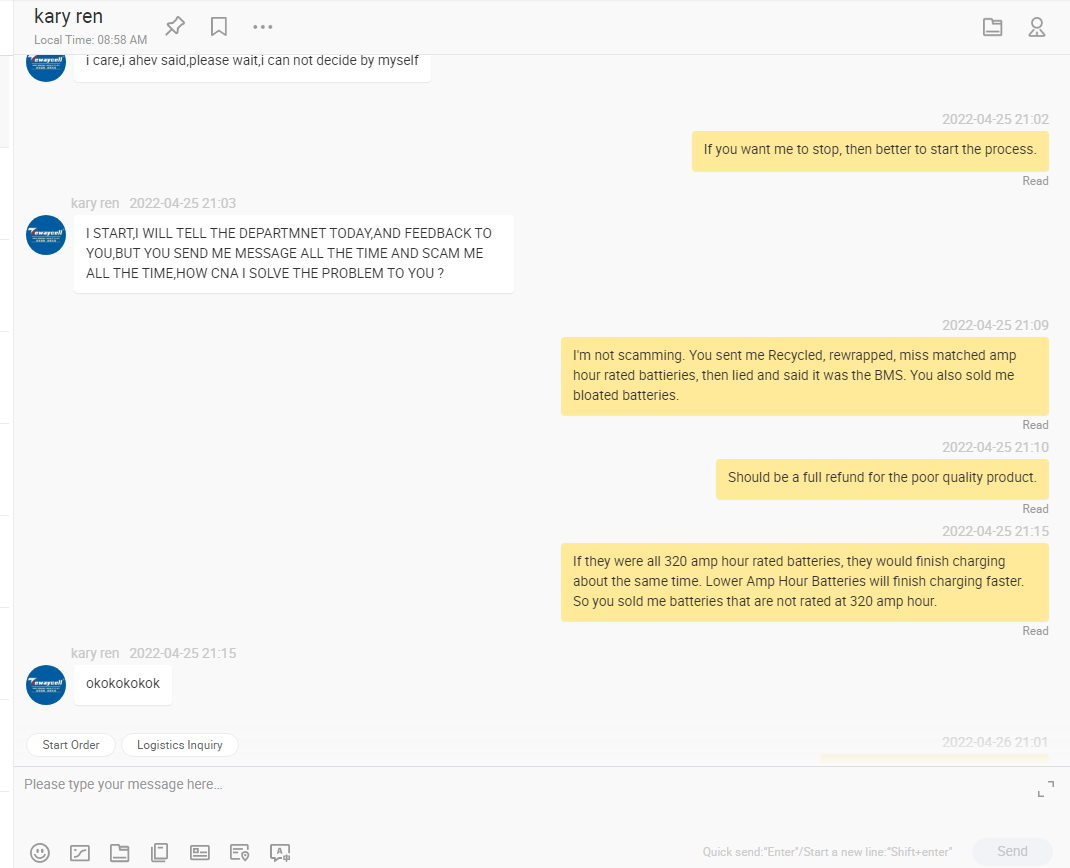The width and height of the screenshot is (1070, 868).
Task: Click 'Read' under the 'I'm not scamming' message
Action: [x=1035, y=425]
